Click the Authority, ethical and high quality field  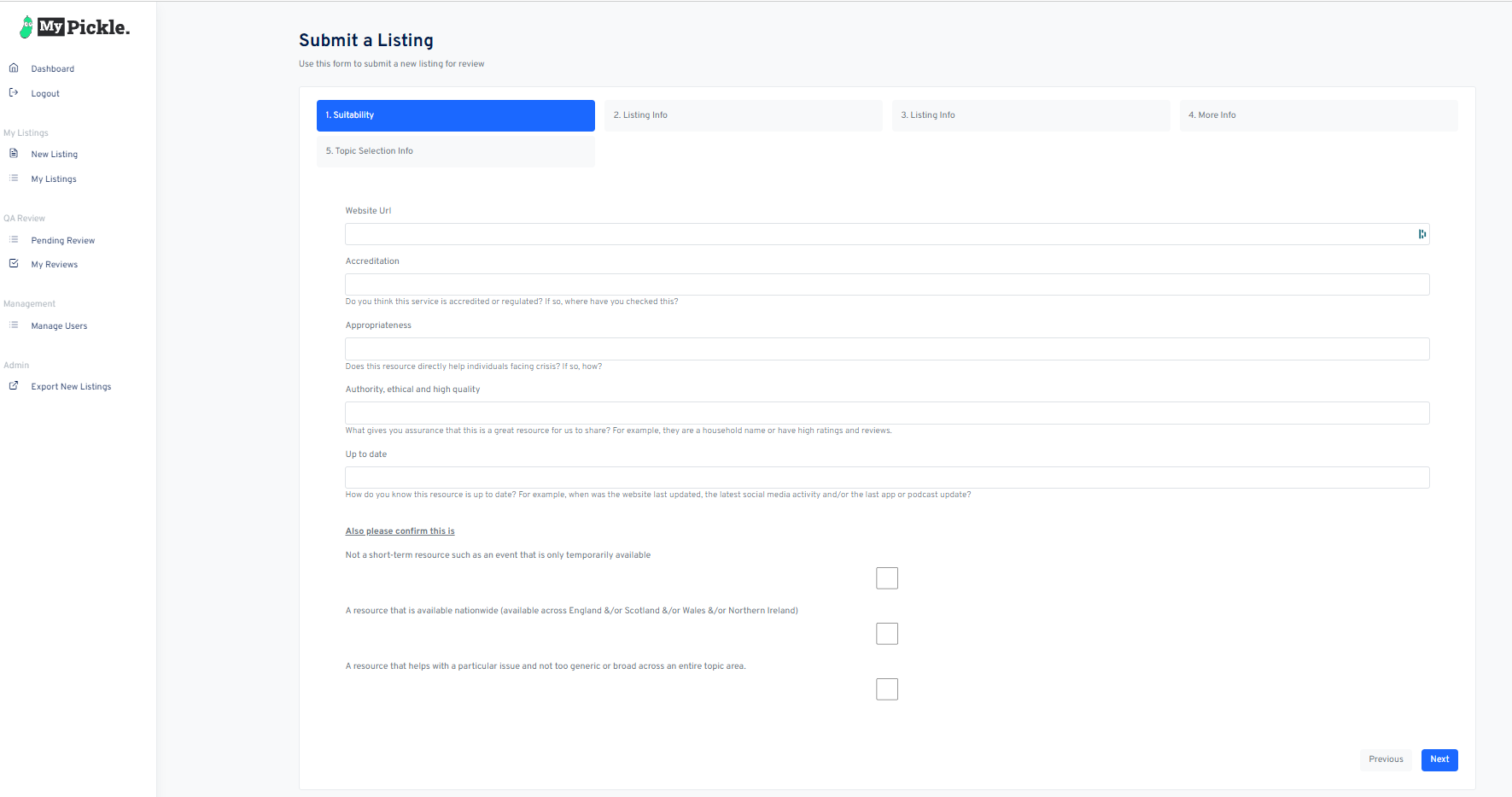[x=887, y=413]
